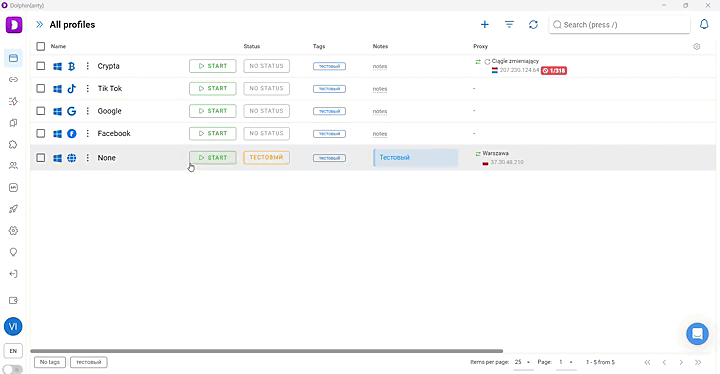Image resolution: width=720 pixels, height=374 pixels.
Task: Click the tag on Crypta row
Action: pos(329,66)
